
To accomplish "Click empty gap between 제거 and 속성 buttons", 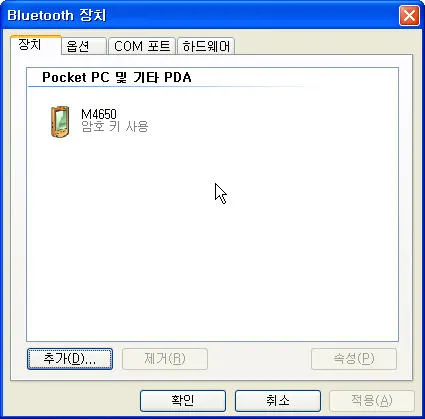I will (x=259, y=359).
